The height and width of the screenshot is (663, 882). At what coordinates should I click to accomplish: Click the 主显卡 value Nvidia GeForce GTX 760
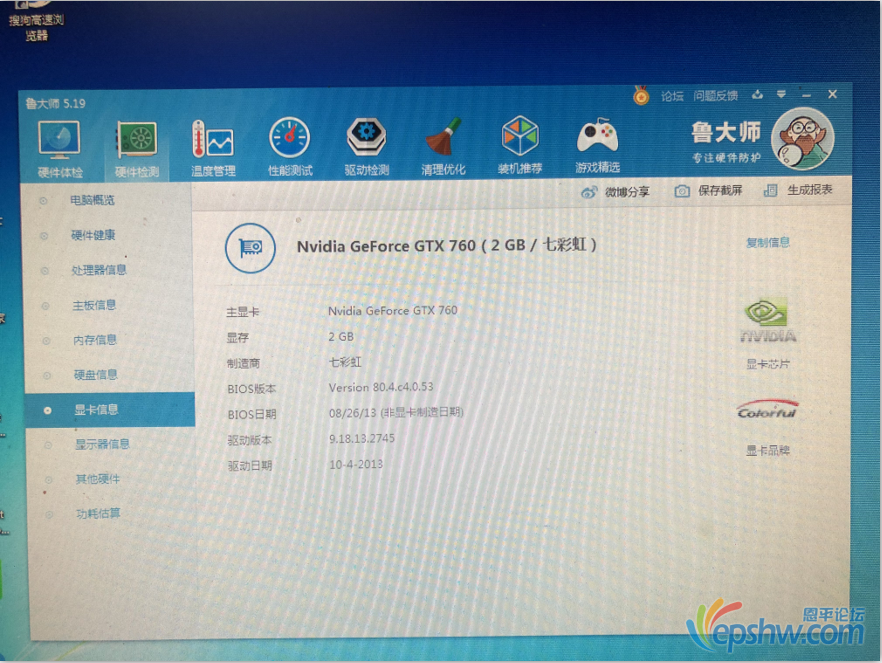pyautogui.click(x=393, y=310)
